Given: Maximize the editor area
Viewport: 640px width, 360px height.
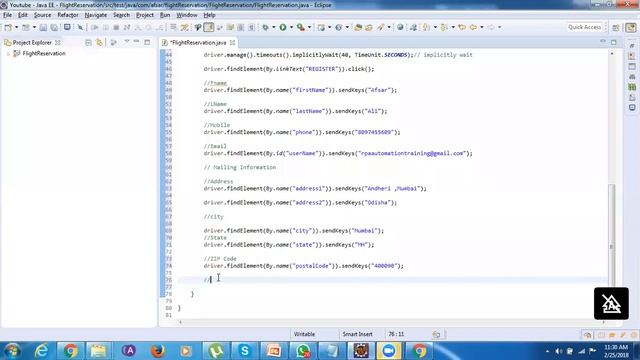Looking at the screenshot, I should [x=613, y=42].
